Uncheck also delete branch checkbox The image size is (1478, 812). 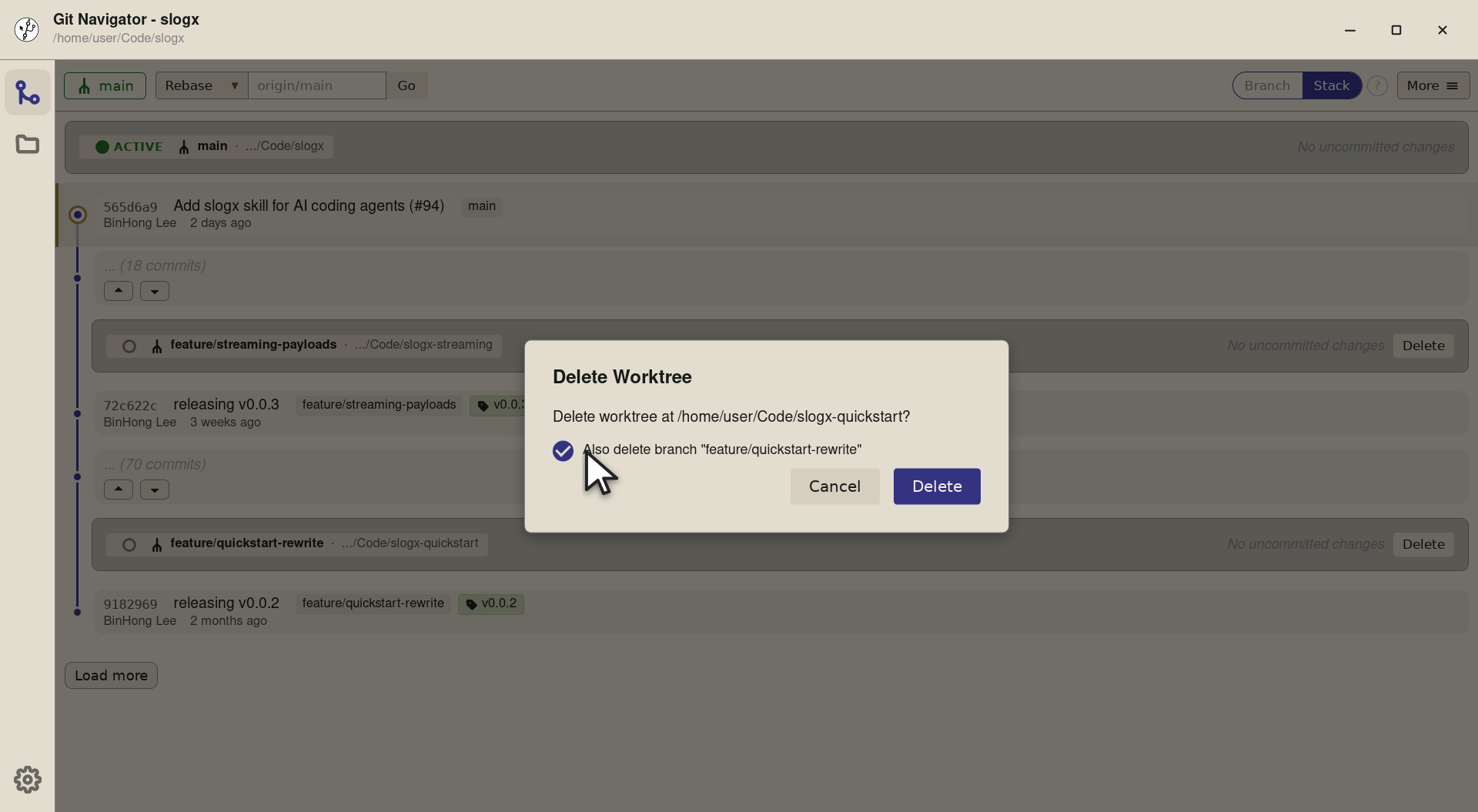[x=563, y=451]
